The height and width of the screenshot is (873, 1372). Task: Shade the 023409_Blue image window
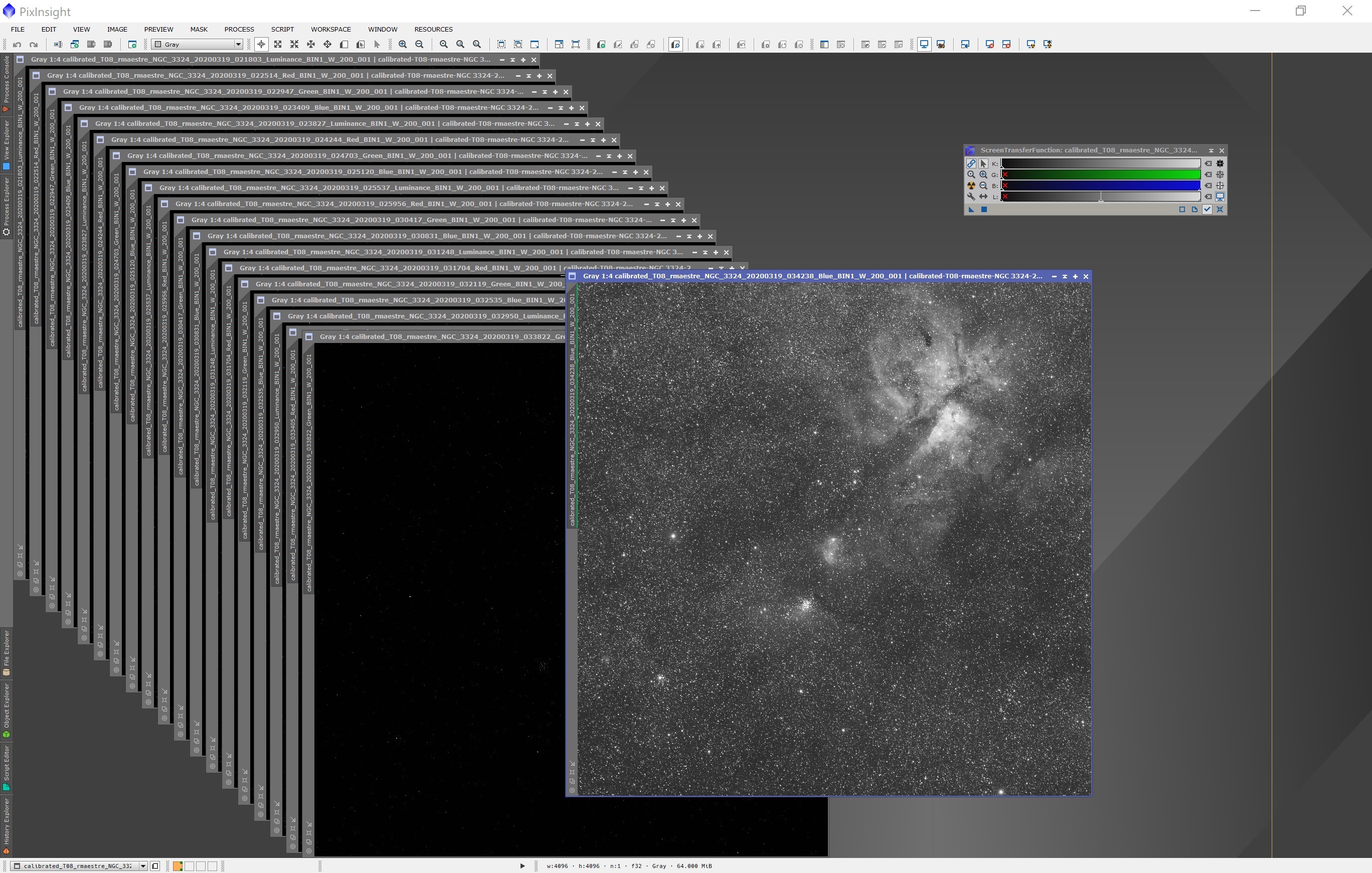(560, 108)
